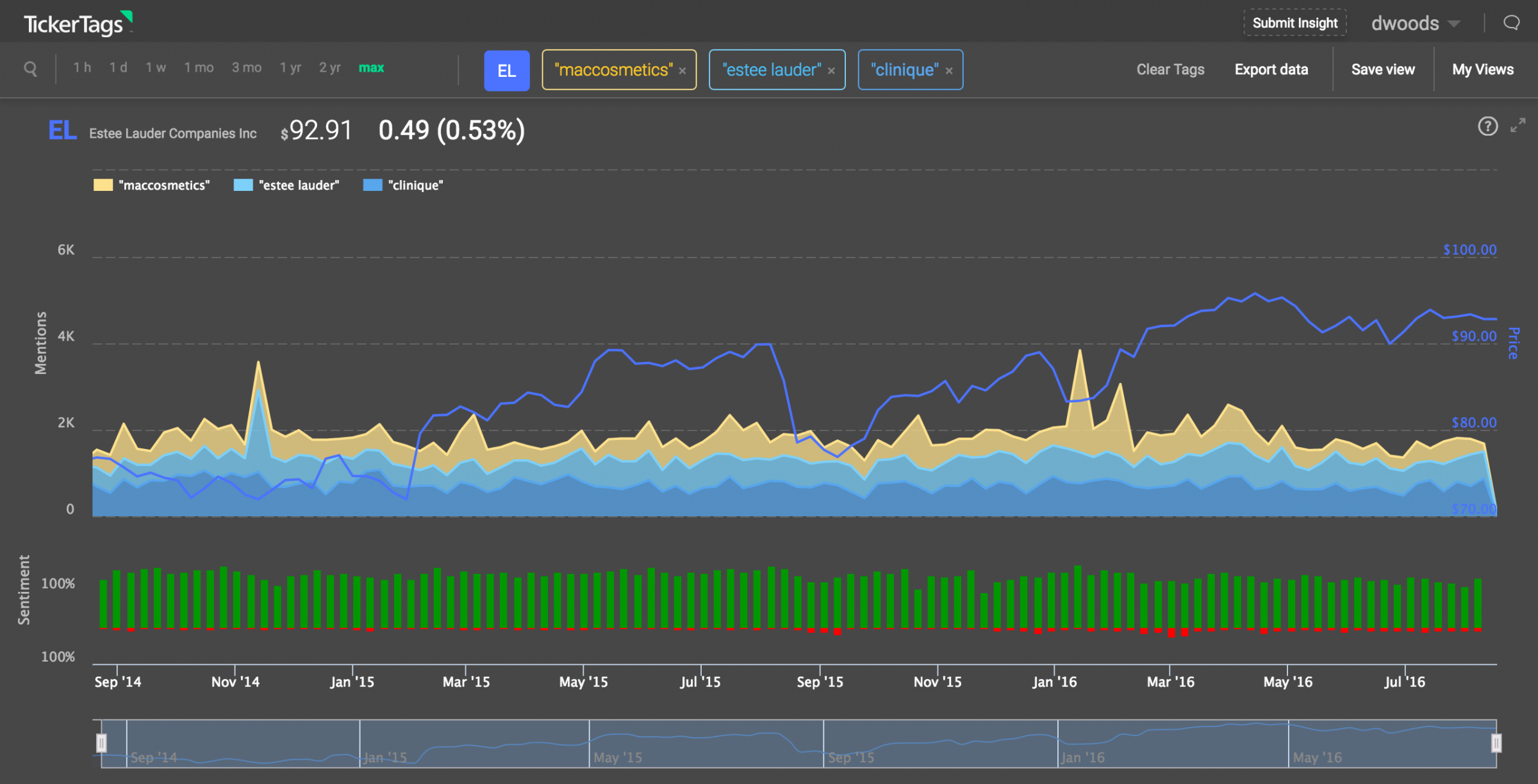Toggle "clinique" legend swatch
This screenshot has width=1538, height=784.
click(373, 185)
